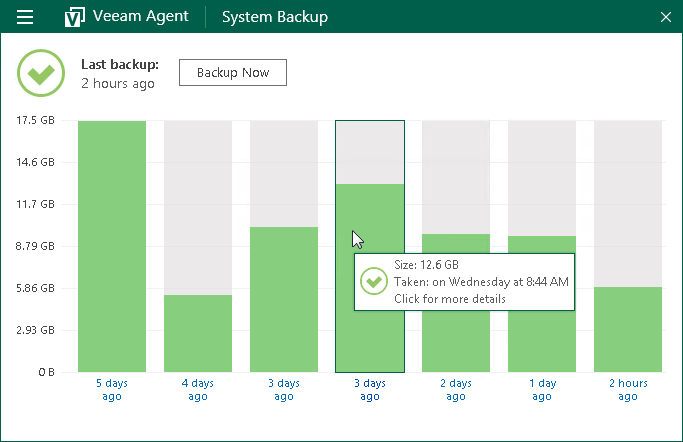The image size is (683, 442).
Task: Close the Veeam Agent window
Action: pos(666,17)
